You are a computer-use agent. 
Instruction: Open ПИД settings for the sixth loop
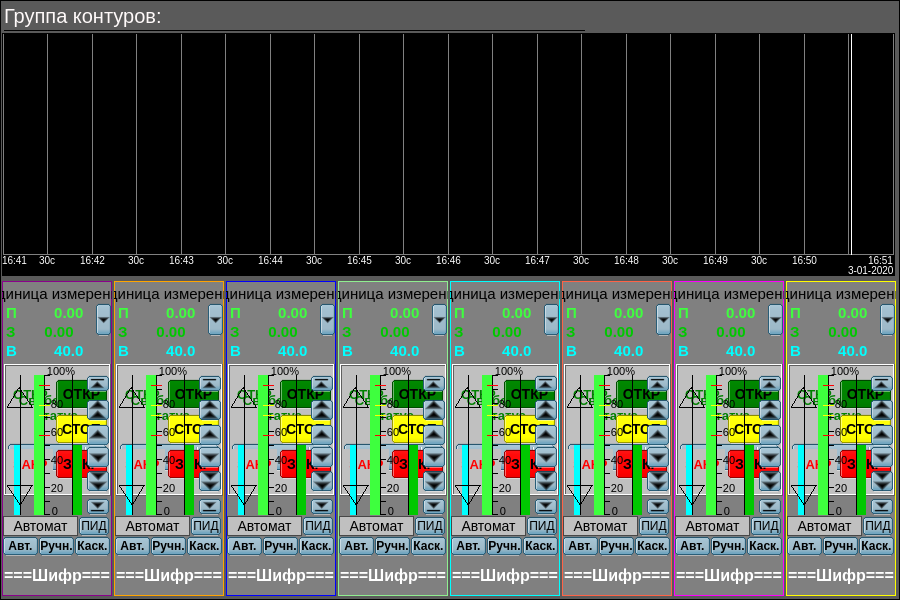tap(654, 526)
